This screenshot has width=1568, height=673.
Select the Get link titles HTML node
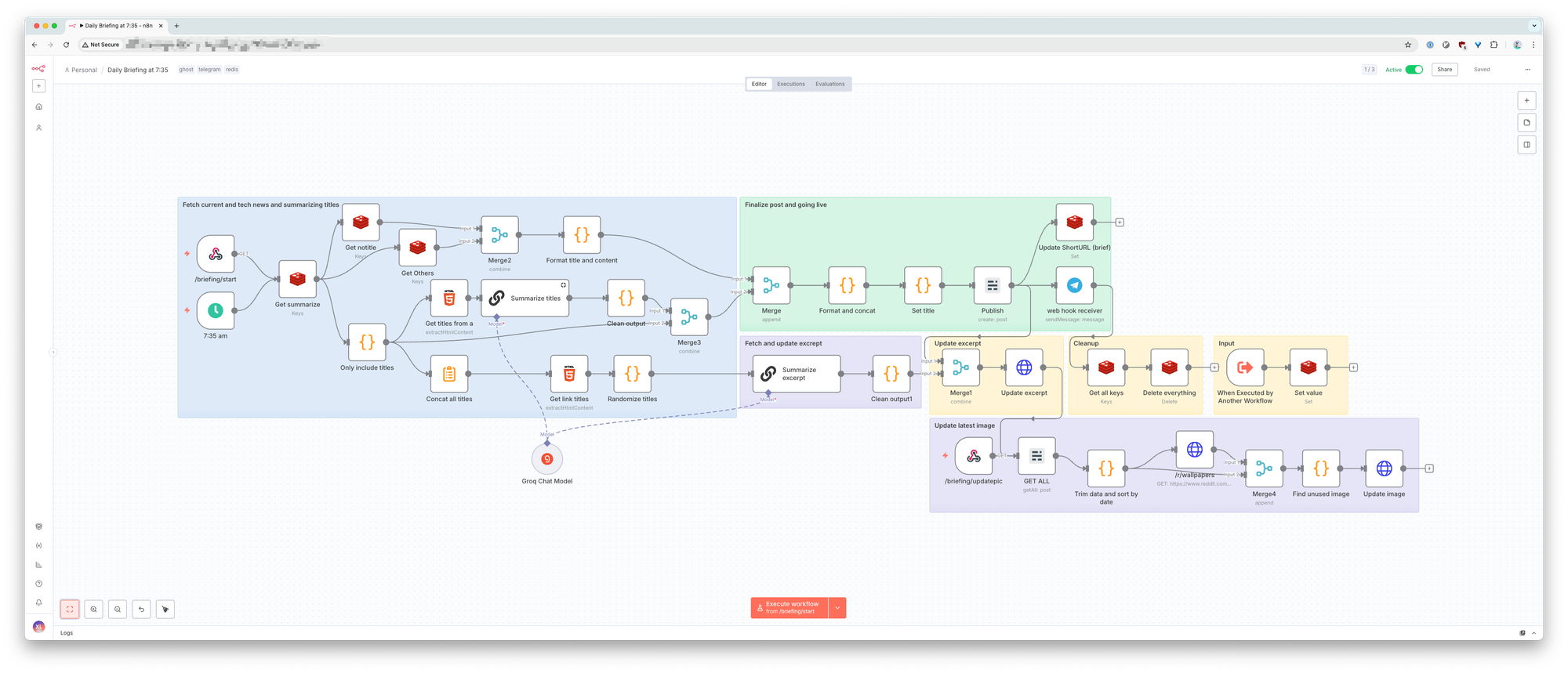[569, 374]
